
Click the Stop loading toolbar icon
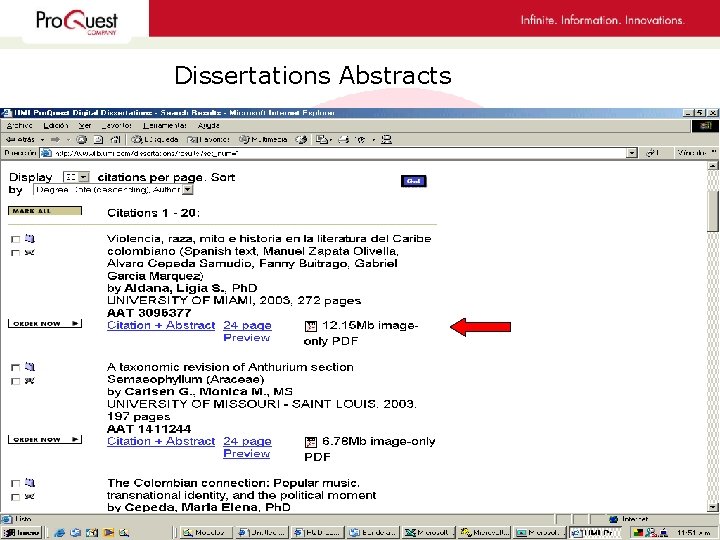click(82, 139)
